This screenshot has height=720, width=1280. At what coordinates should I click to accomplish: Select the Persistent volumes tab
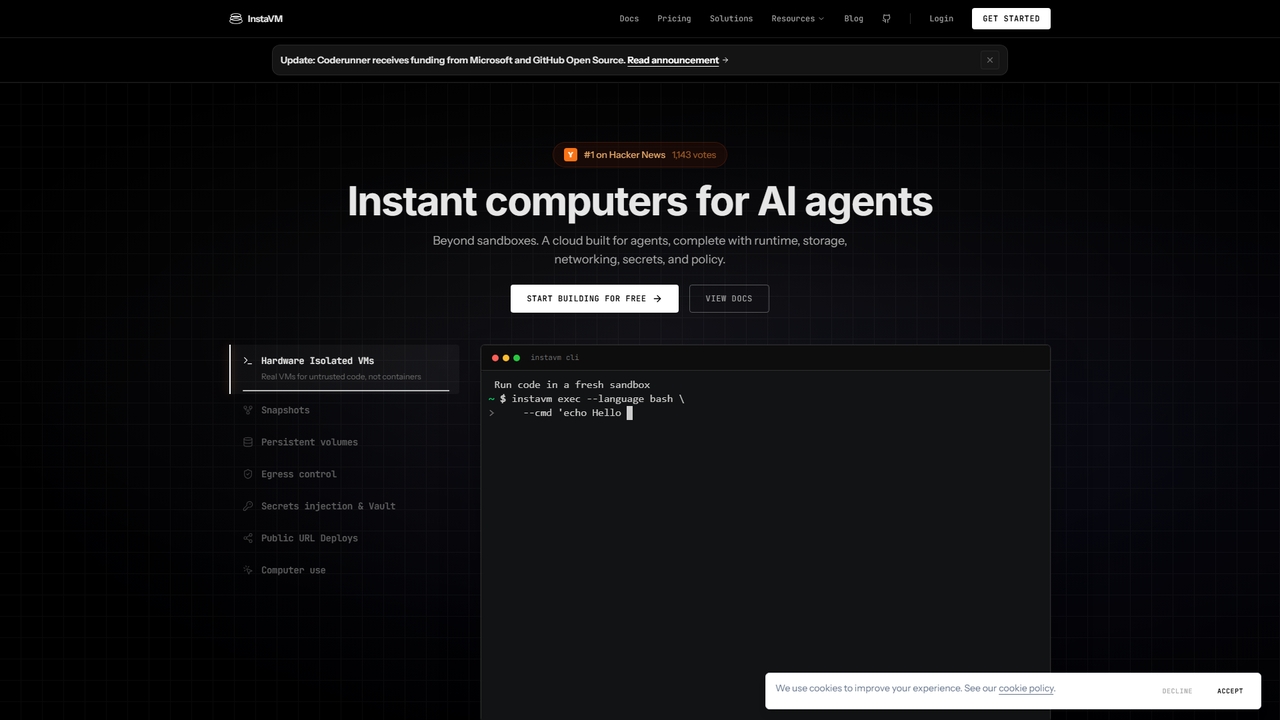point(344,442)
